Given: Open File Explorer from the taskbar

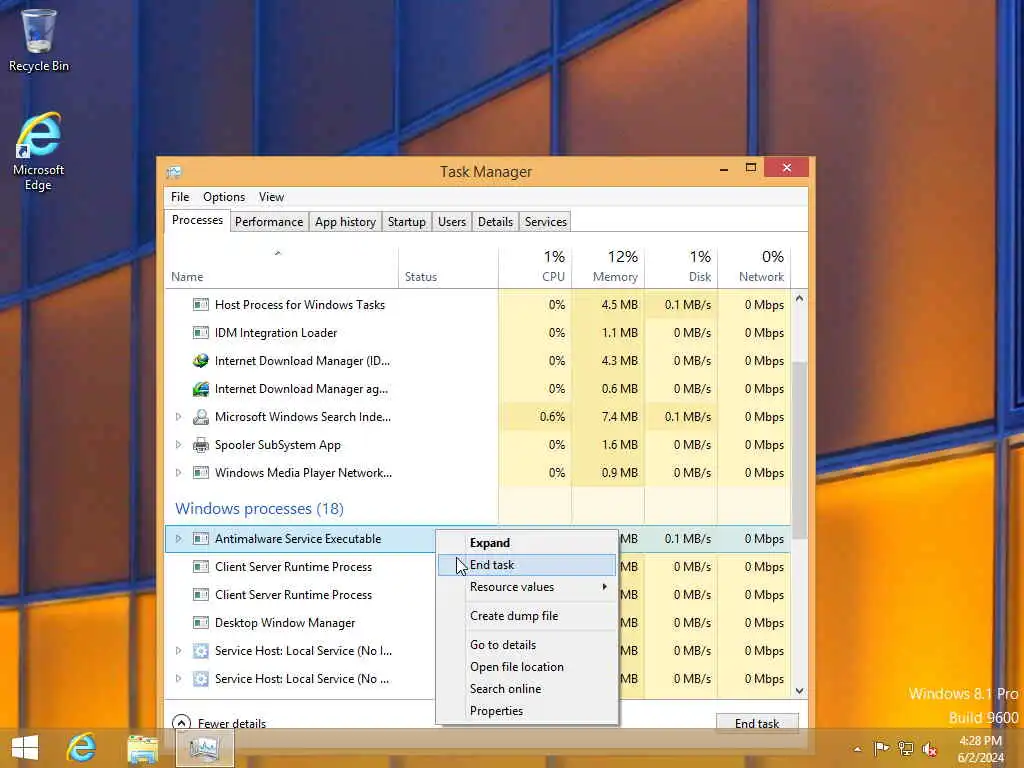Looking at the screenshot, I should point(142,748).
